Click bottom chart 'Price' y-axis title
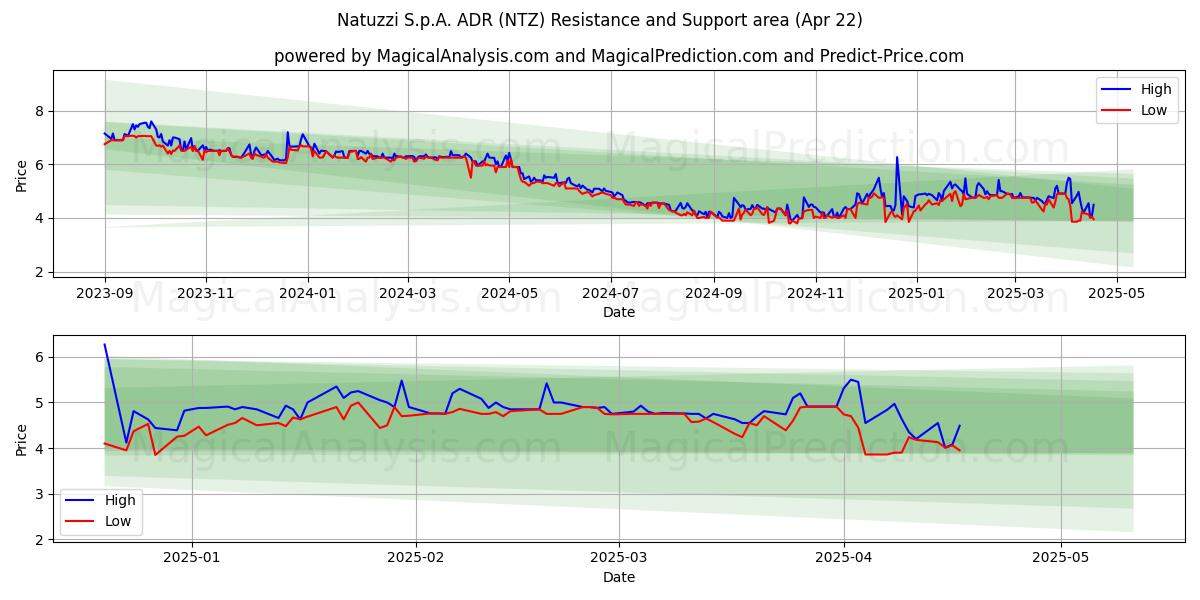 coord(22,440)
